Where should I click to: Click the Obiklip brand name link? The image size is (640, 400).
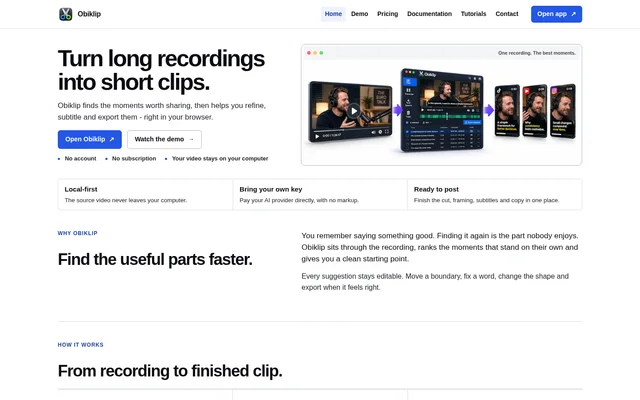pyautogui.click(x=89, y=14)
